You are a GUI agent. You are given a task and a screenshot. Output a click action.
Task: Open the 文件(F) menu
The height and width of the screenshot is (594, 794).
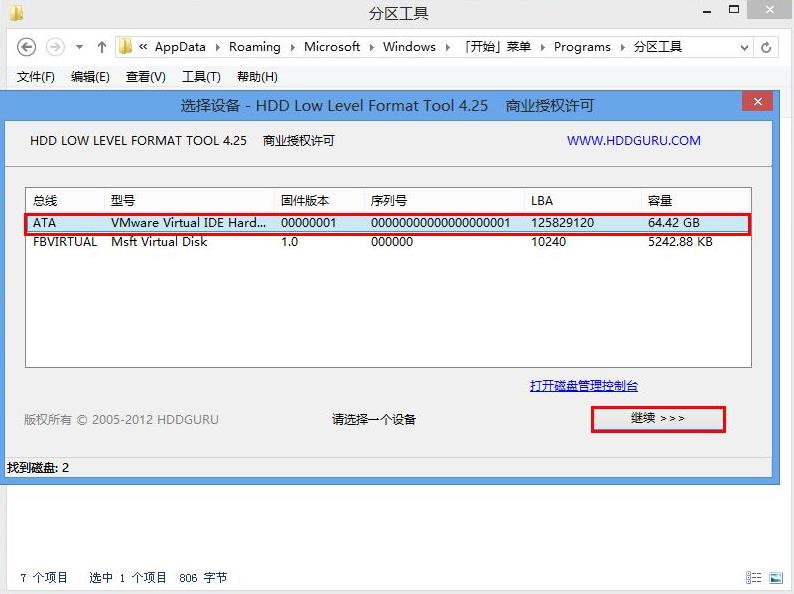coord(36,77)
